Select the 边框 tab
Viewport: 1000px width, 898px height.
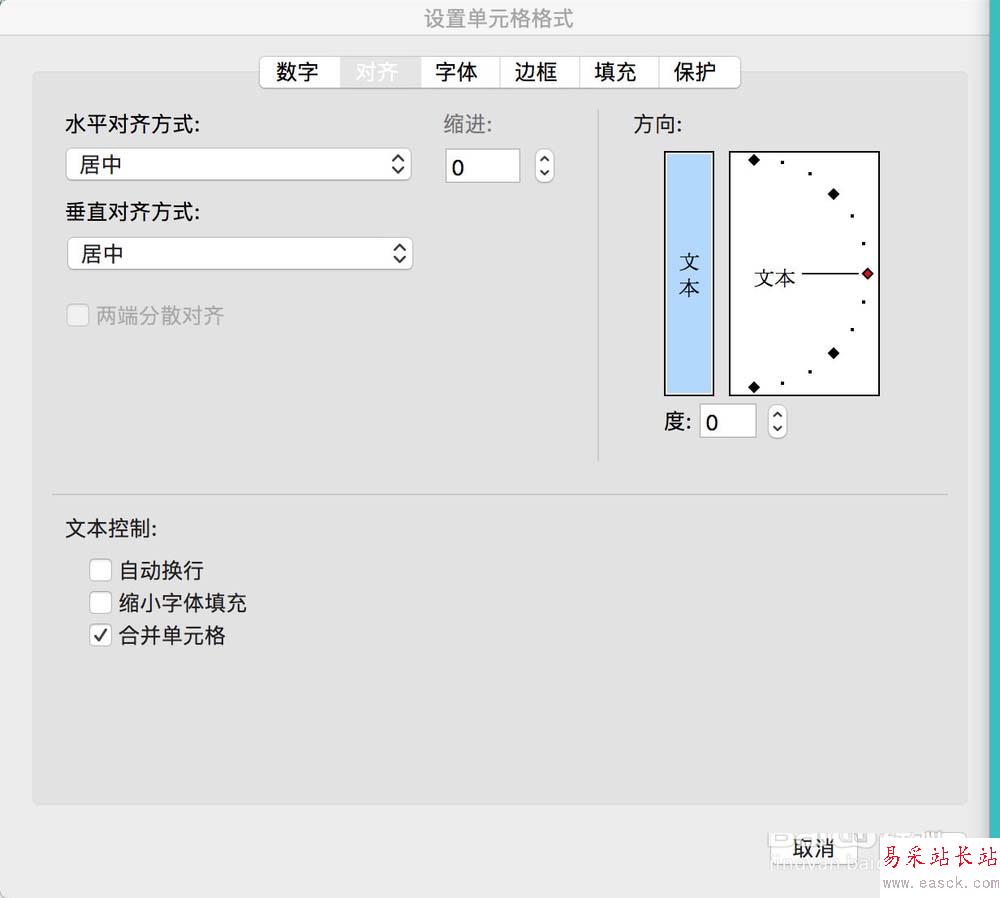point(536,72)
